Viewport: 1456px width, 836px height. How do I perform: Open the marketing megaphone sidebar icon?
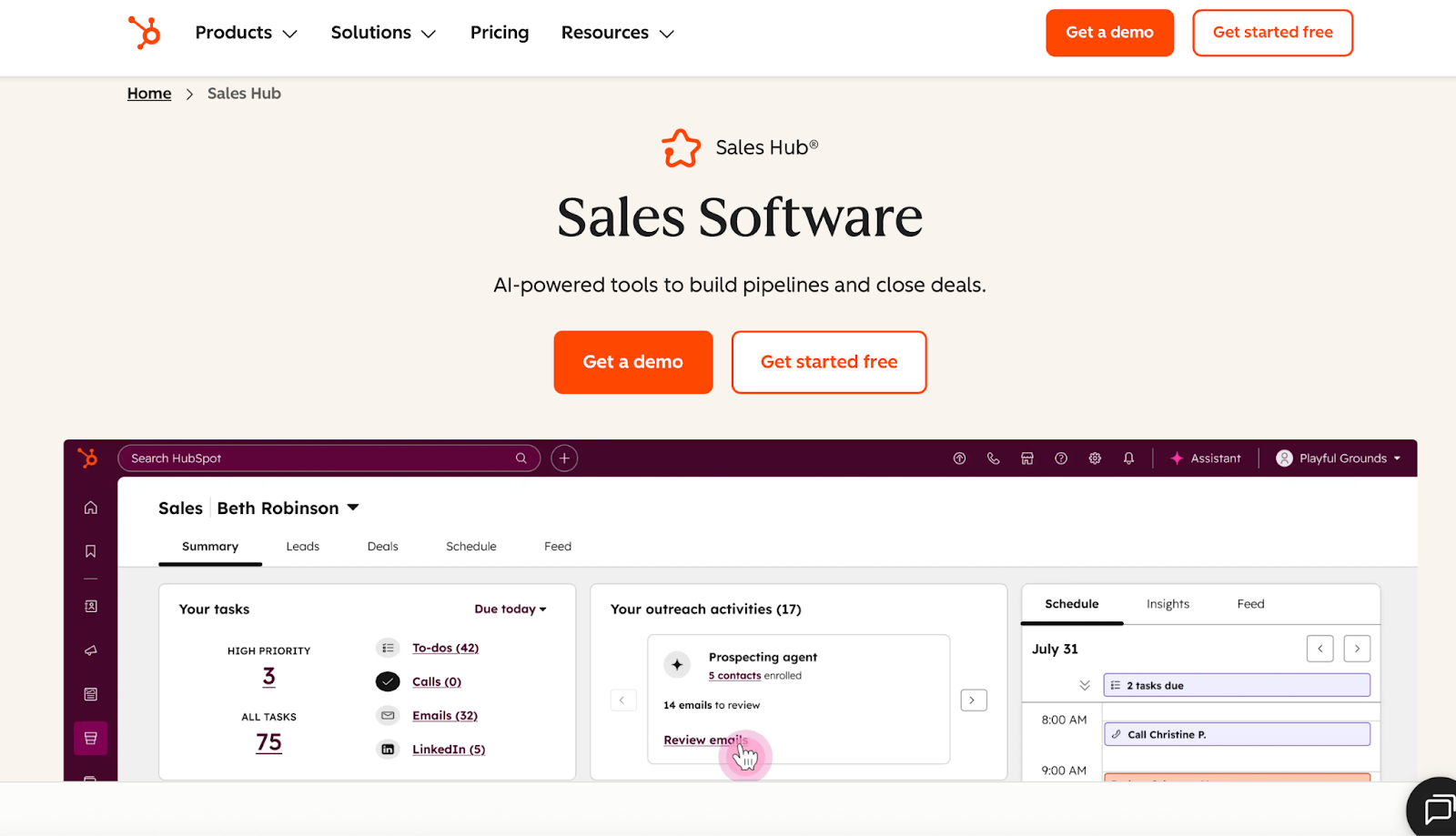coord(91,650)
